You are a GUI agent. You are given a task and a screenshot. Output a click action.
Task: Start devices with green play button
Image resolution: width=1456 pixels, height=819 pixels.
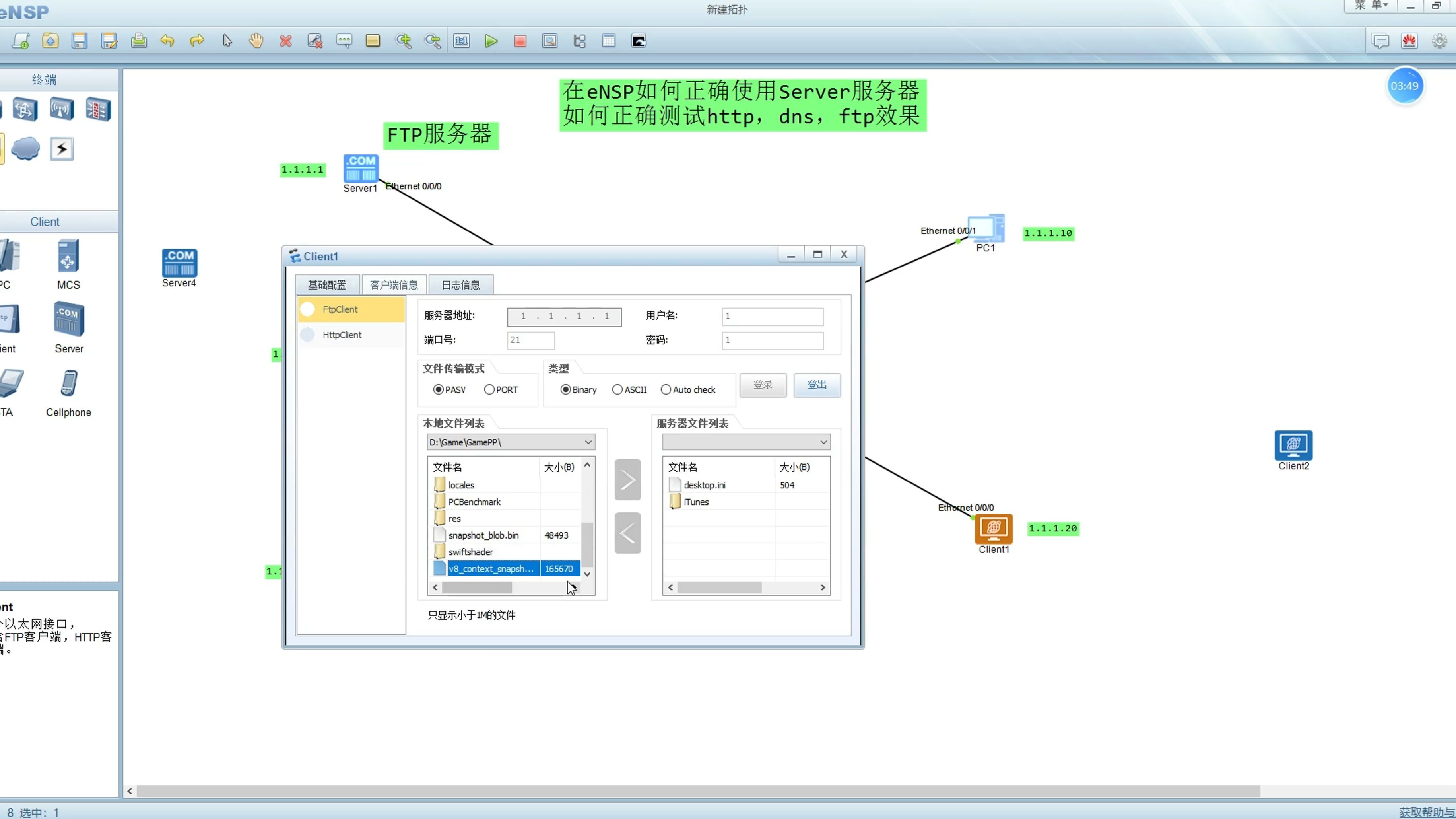[x=491, y=41]
